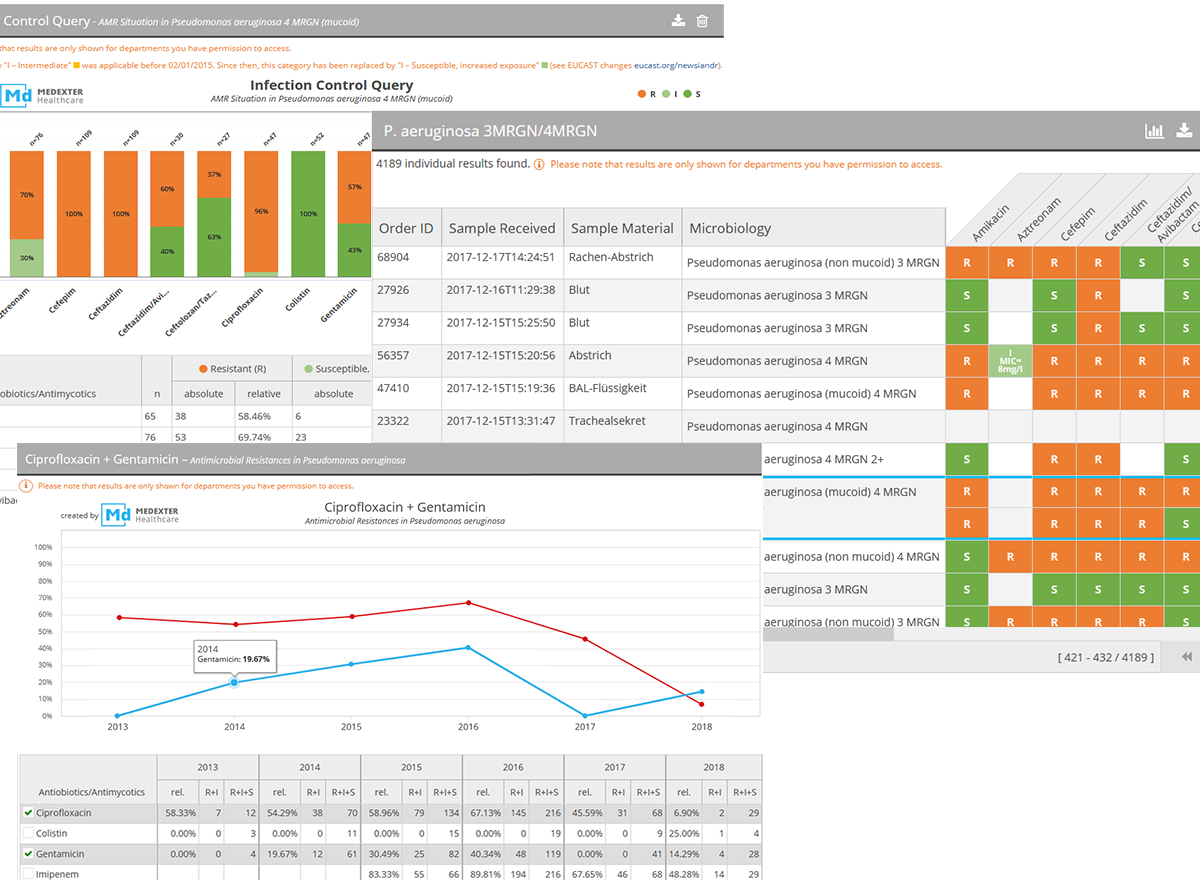This screenshot has height=880, width=1200.
Task: Delete the Infection Control Query with trash icon
Action: (x=702, y=21)
